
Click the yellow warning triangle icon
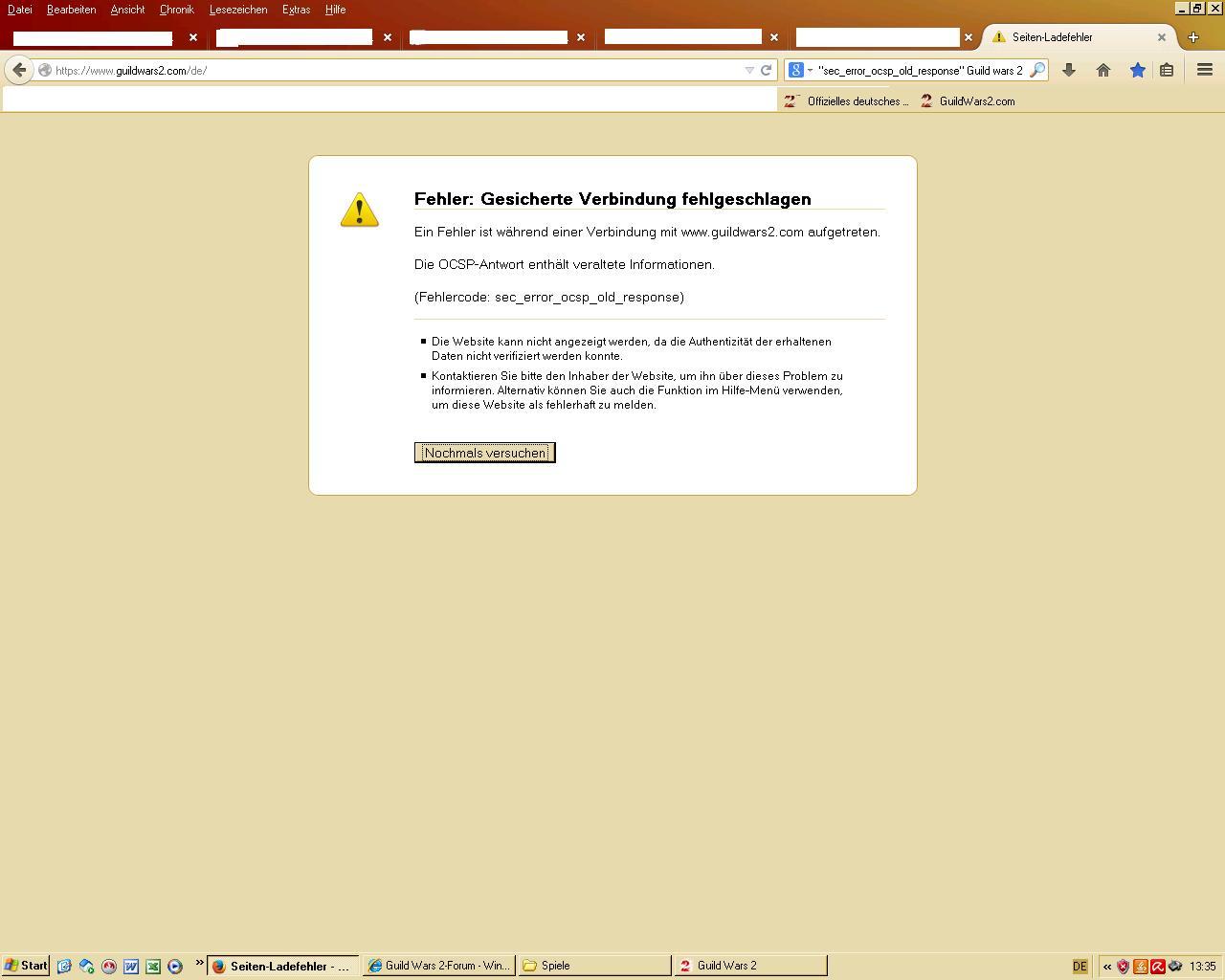click(360, 210)
